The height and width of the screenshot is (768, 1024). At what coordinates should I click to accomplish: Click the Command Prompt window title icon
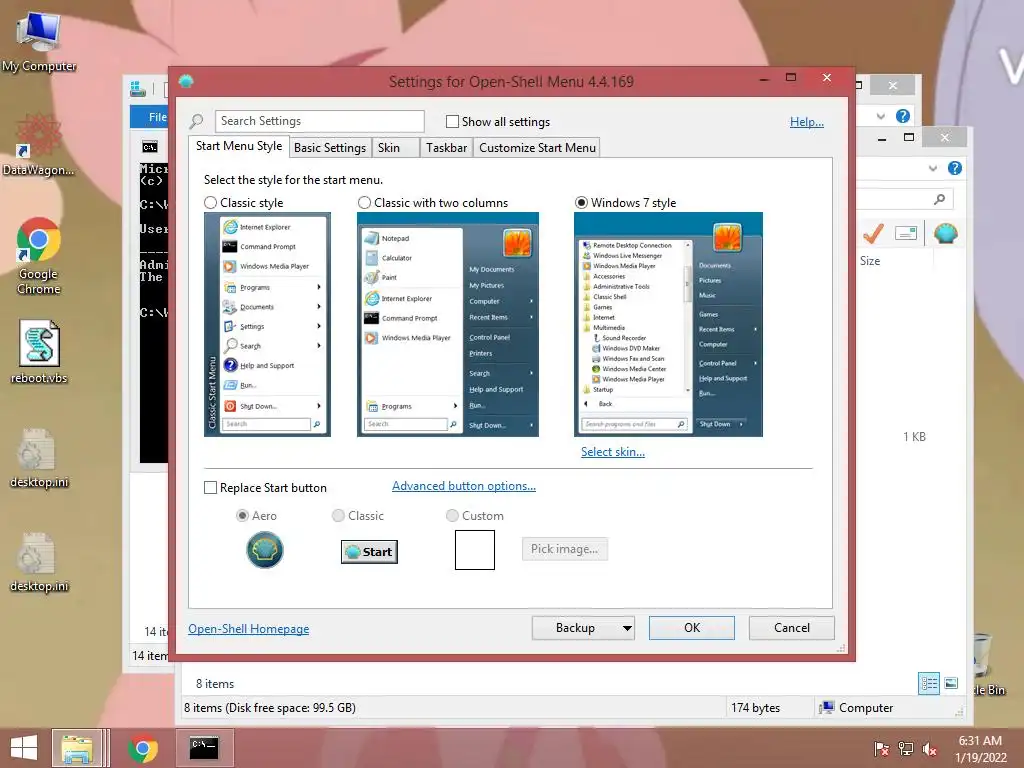pos(150,147)
